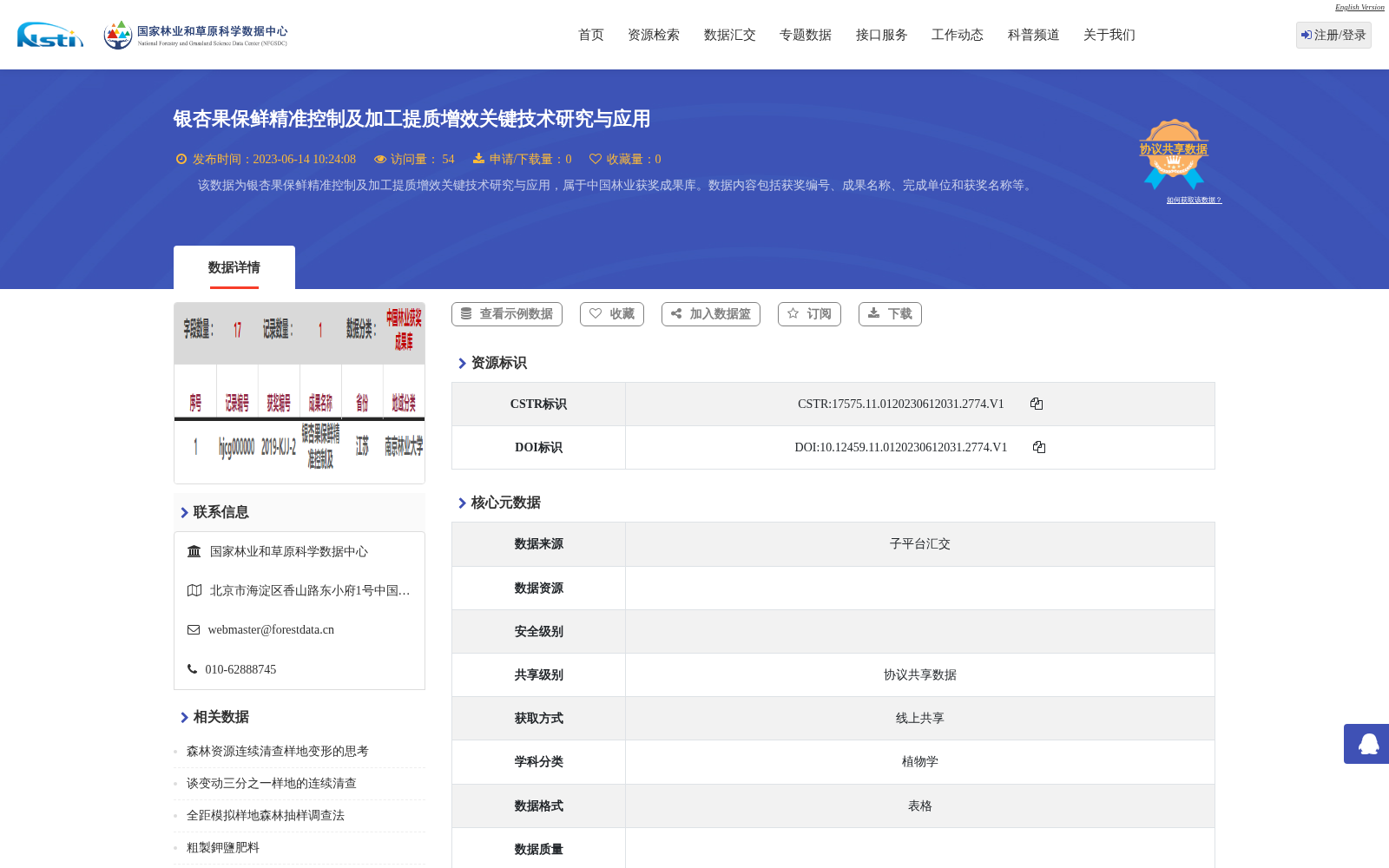Select the 数据详情 tab
Screen dimensions: 1389x868
234,267
